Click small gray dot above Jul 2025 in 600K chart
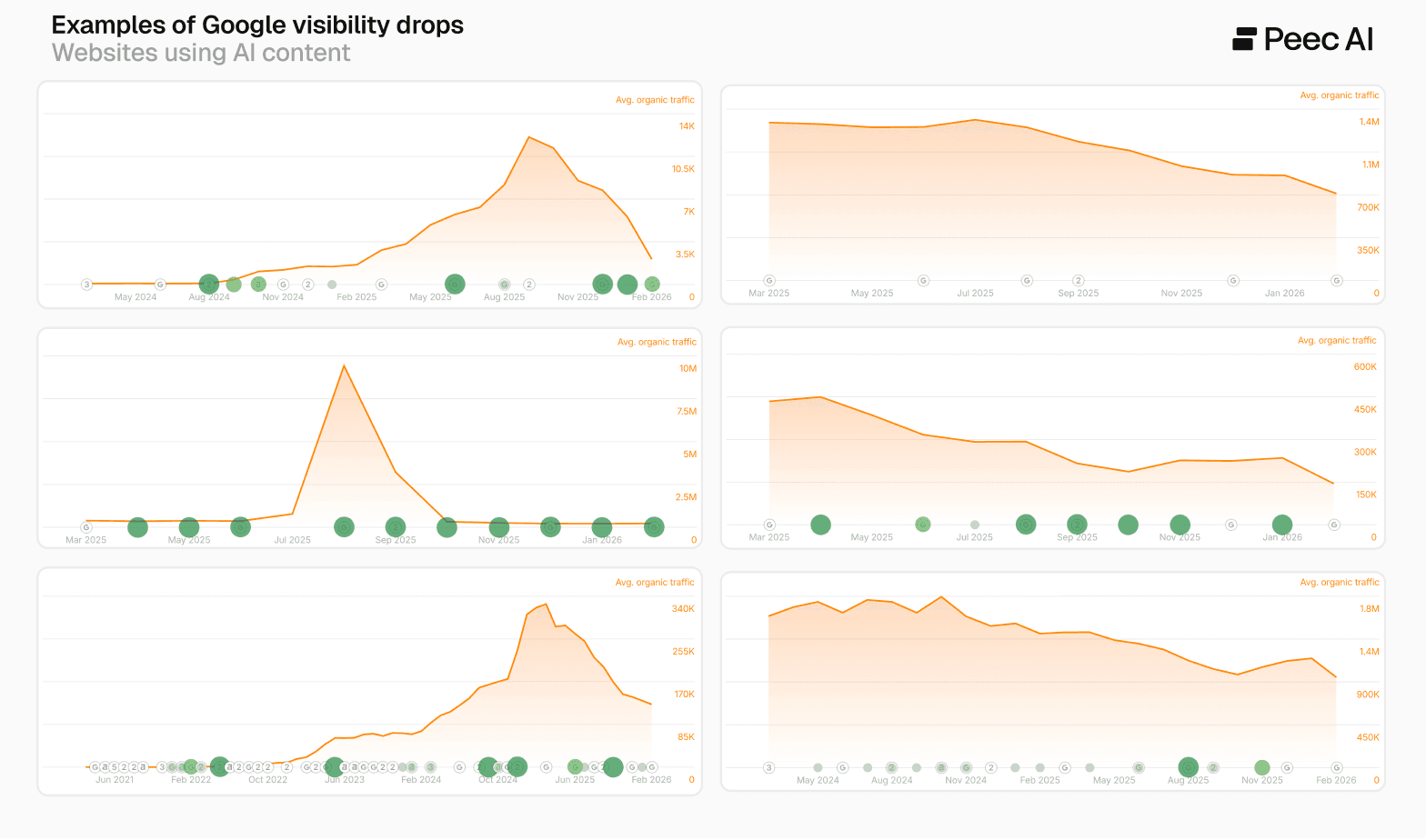Screen dimensions: 1426x840 coord(975,525)
